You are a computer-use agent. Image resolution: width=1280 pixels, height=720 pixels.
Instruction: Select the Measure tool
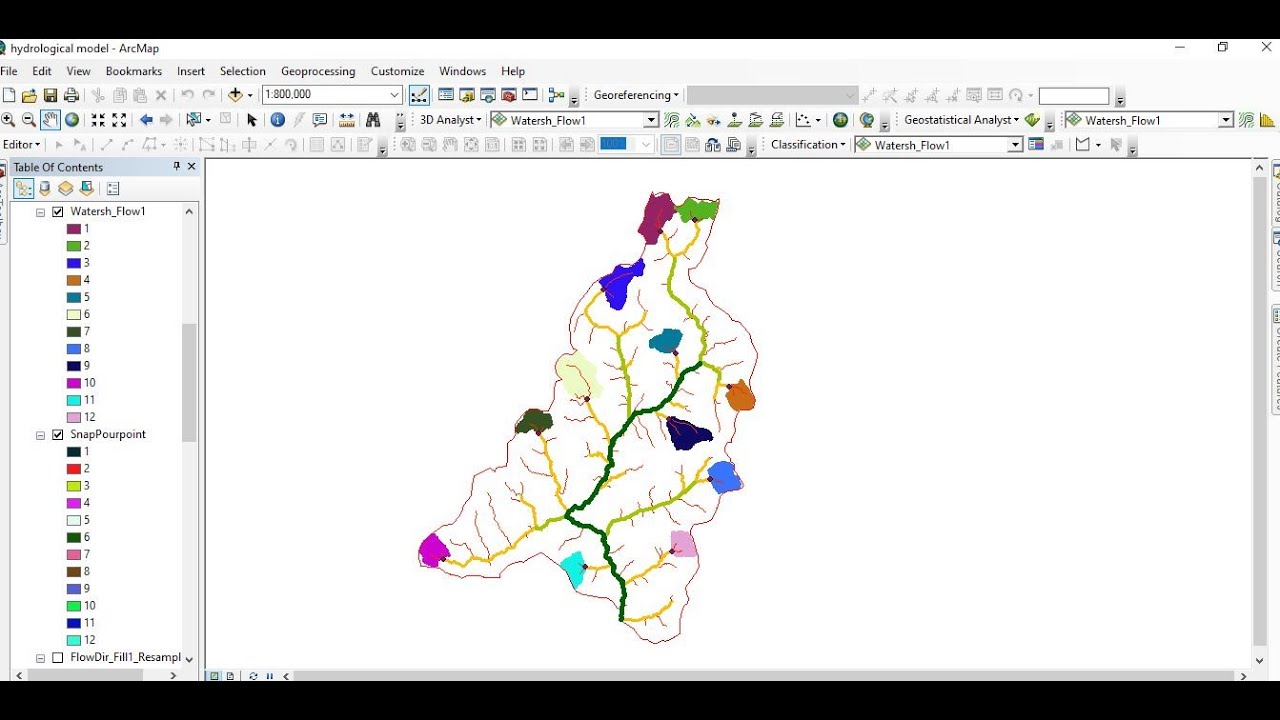coord(347,120)
